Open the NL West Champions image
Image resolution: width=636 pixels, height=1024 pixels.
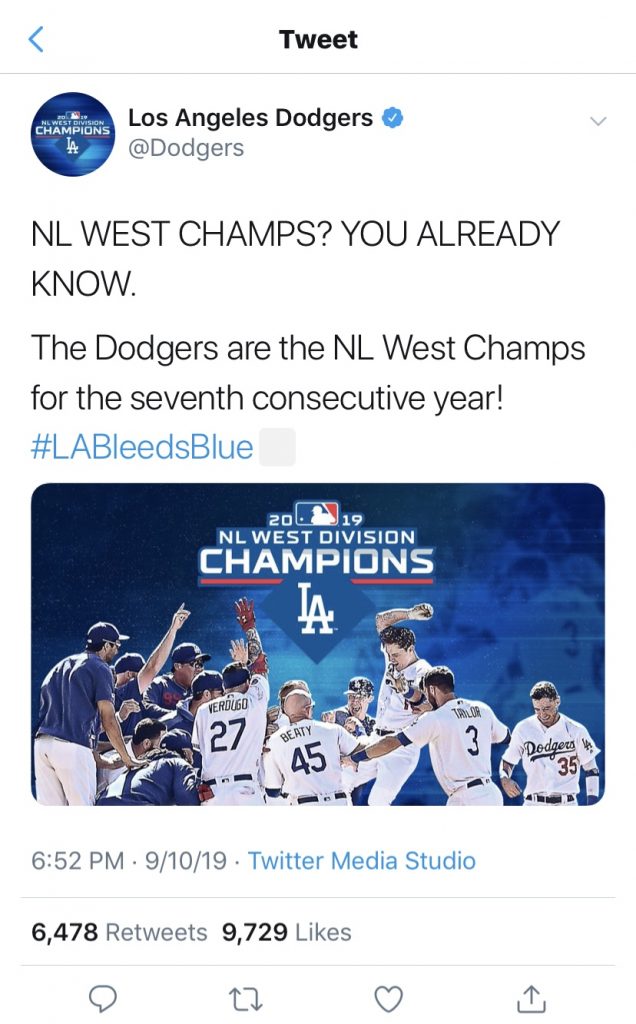click(x=318, y=644)
